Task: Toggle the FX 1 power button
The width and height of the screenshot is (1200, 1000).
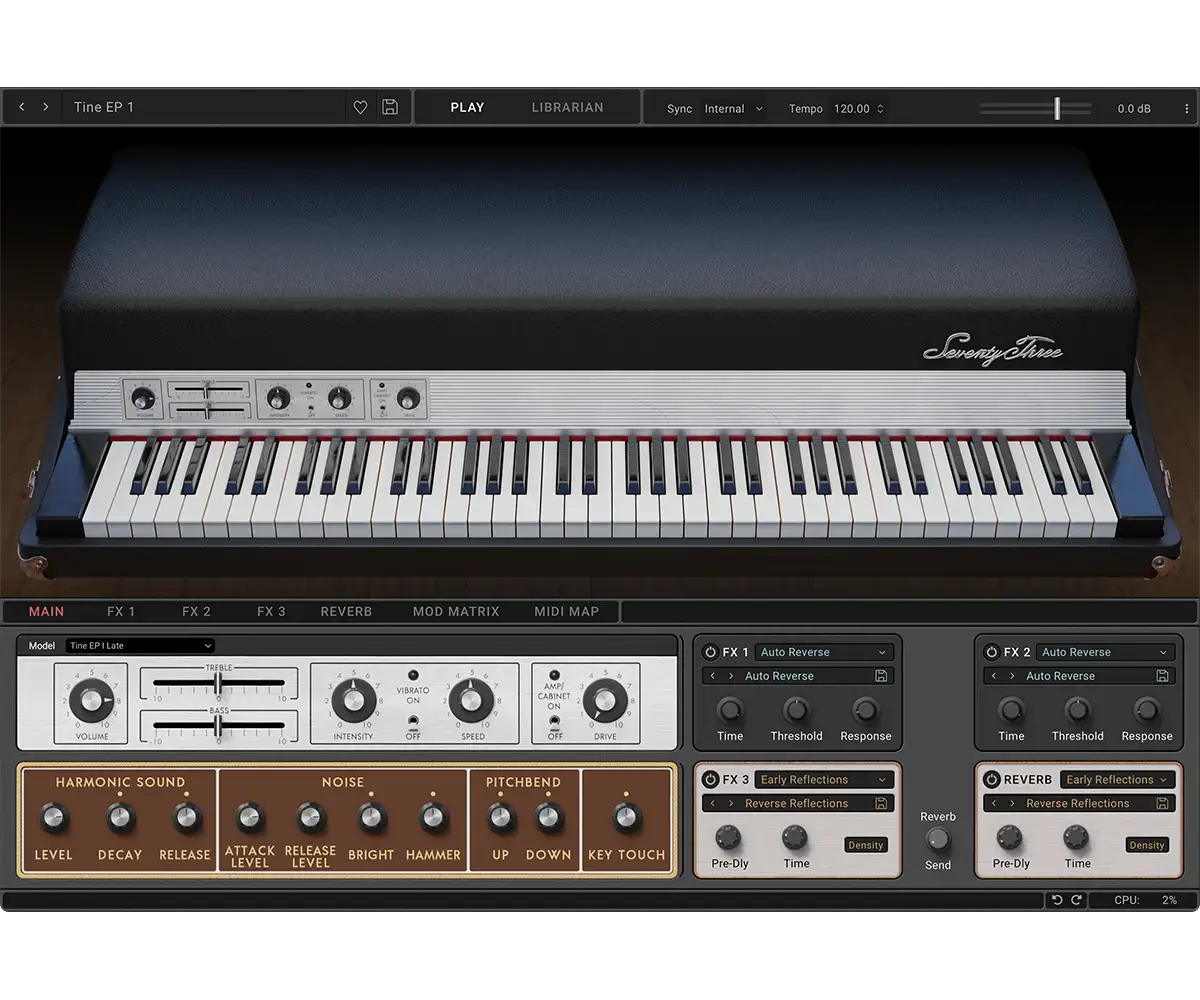Action: point(710,652)
